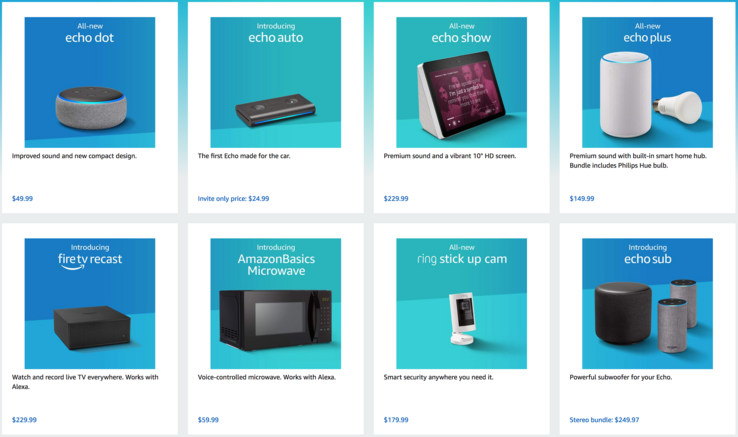Click the Invite only price: $24.99 link
Image resolution: width=738 pixels, height=437 pixels.
click(233, 198)
